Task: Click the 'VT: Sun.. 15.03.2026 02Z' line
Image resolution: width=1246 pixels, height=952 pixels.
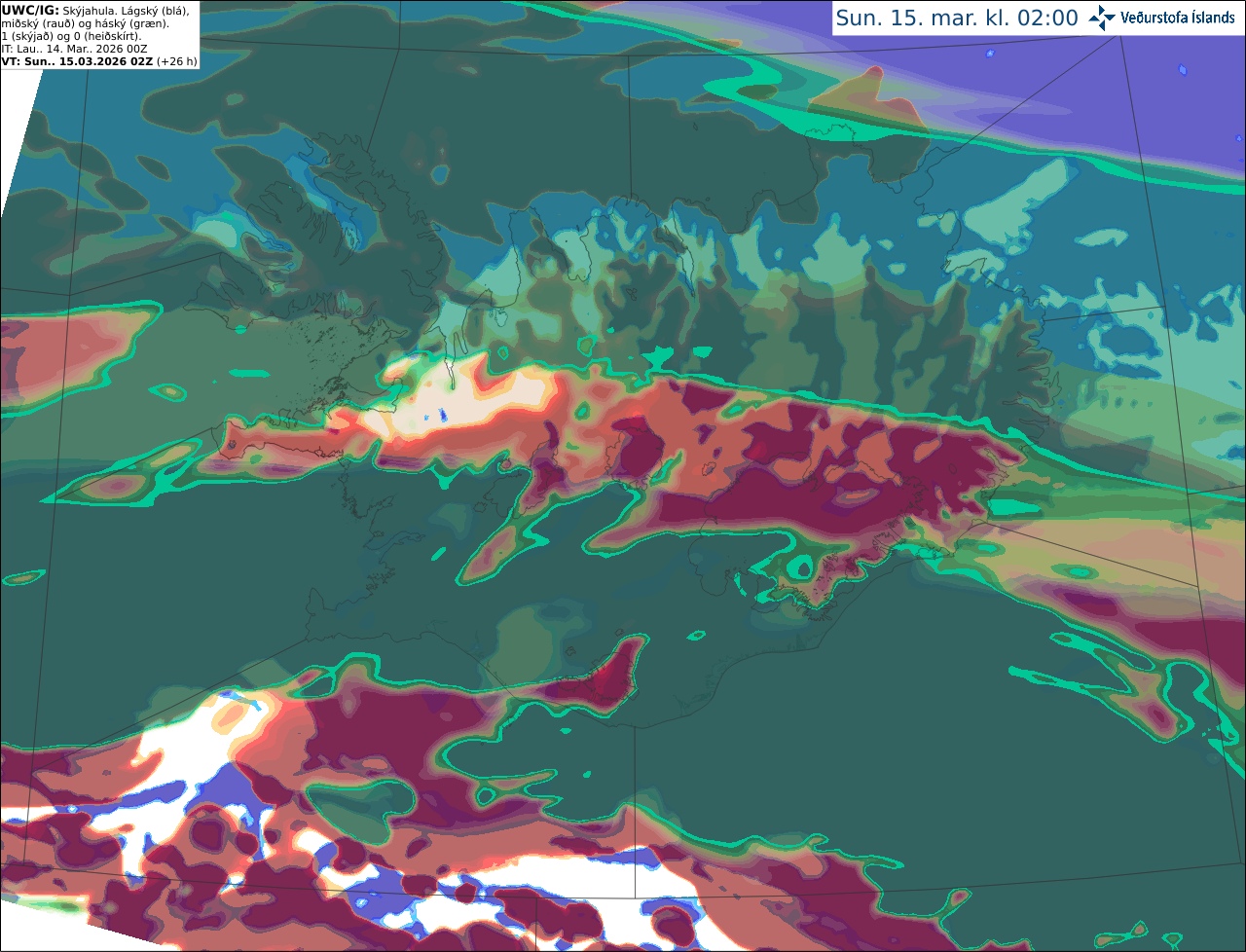Action: click(77, 61)
